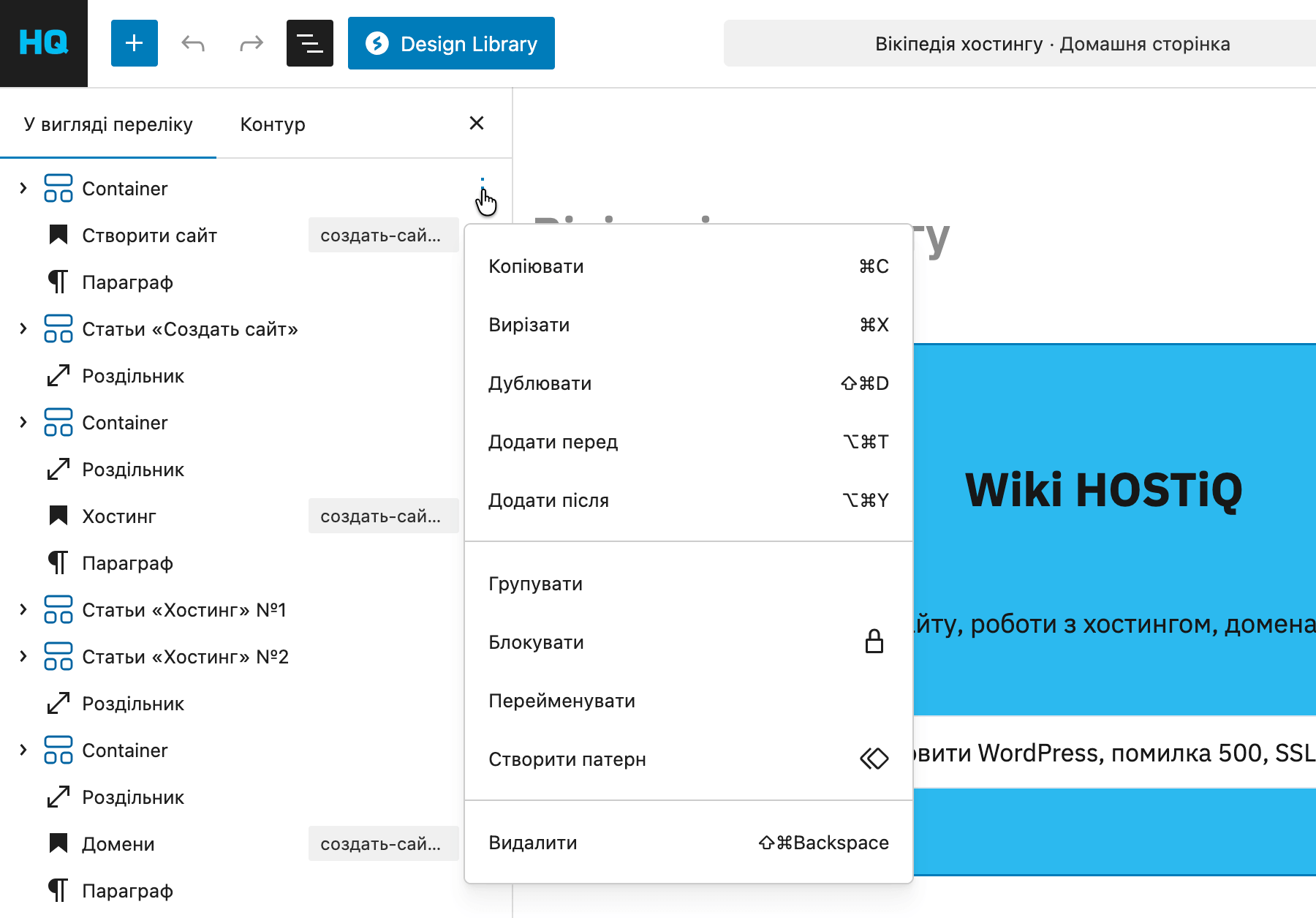Click the spacer icon above Хостинг

click(58, 469)
